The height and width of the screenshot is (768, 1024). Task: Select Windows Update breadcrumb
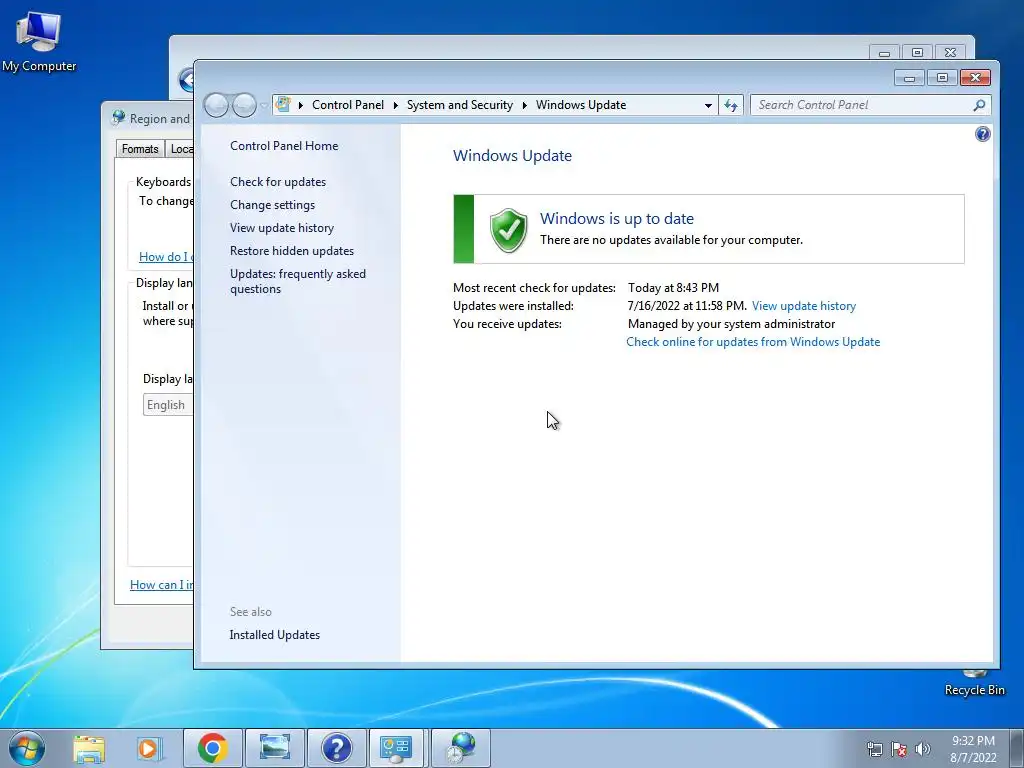click(x=581, y=105)
